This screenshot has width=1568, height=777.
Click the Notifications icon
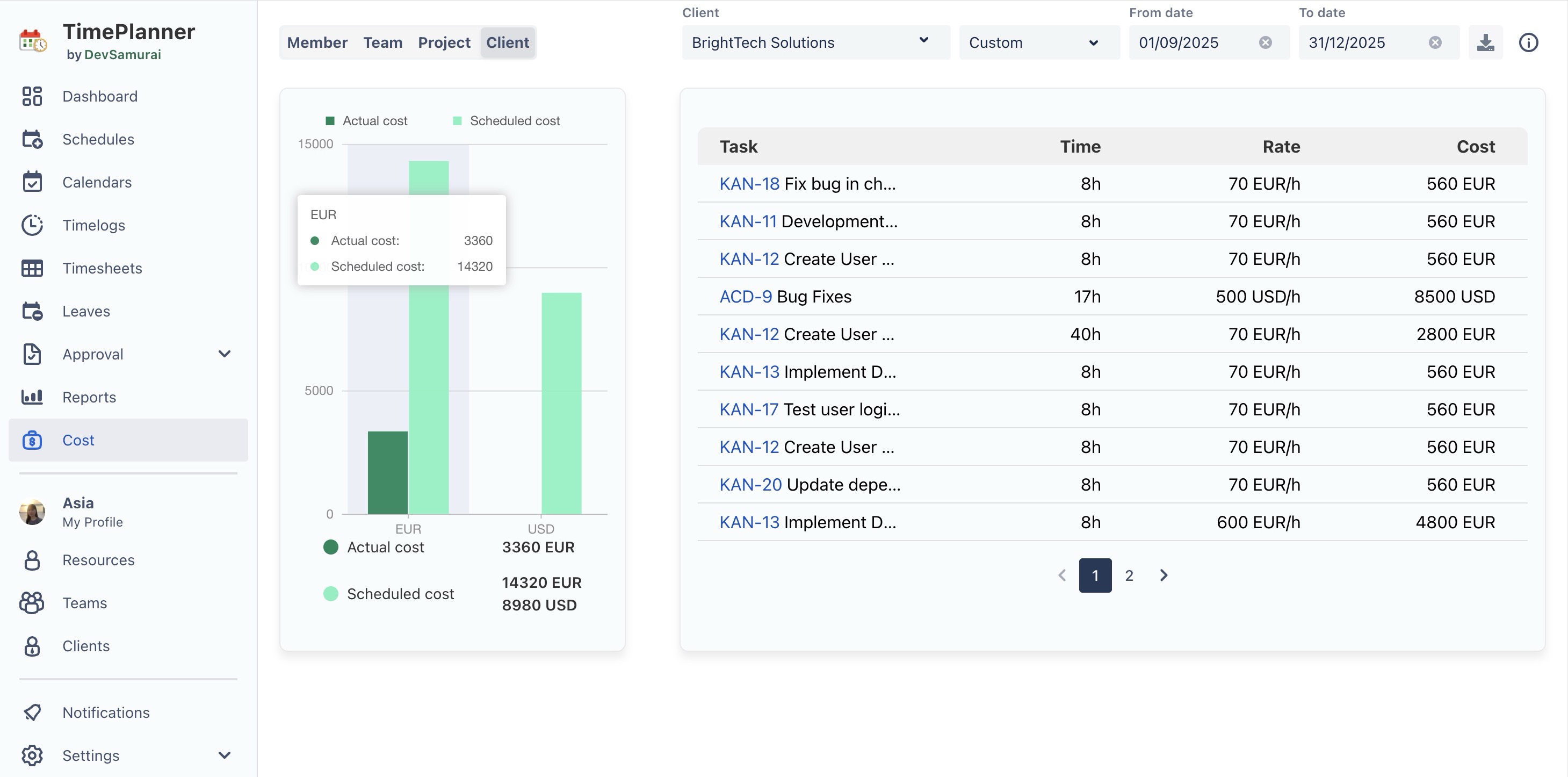32,713
